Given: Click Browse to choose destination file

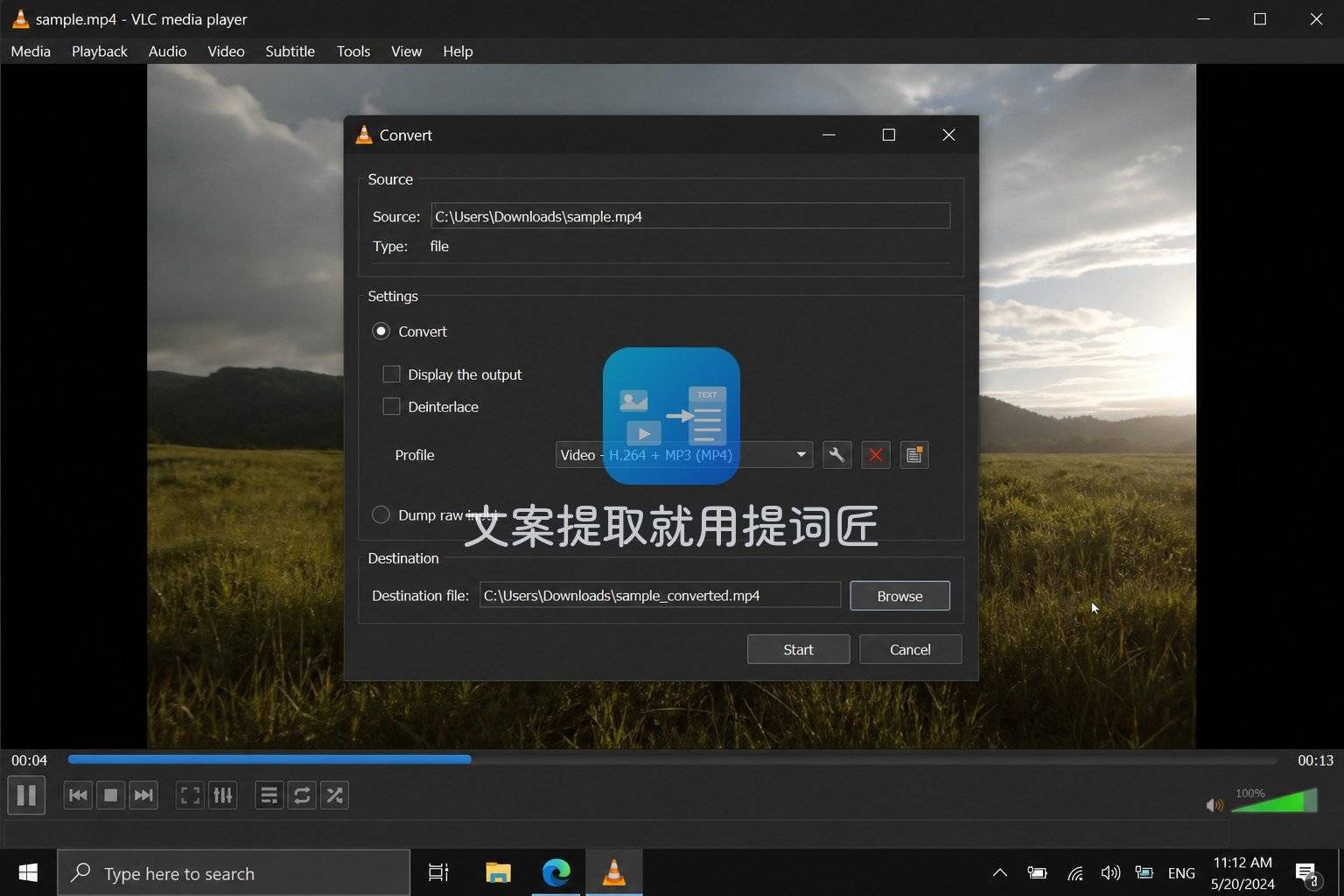Looking at the screenshot, I should coord(899,596).
